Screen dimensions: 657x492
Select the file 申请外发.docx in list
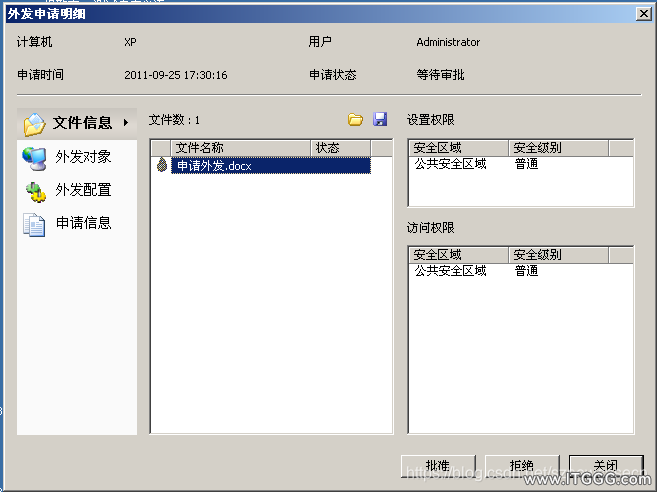click(271, 166)
